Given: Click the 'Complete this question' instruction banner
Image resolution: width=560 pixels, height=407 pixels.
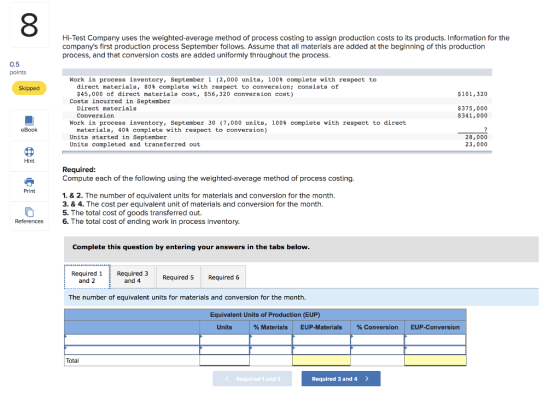Looking at the screenshot, I should (x=301, y=249).
